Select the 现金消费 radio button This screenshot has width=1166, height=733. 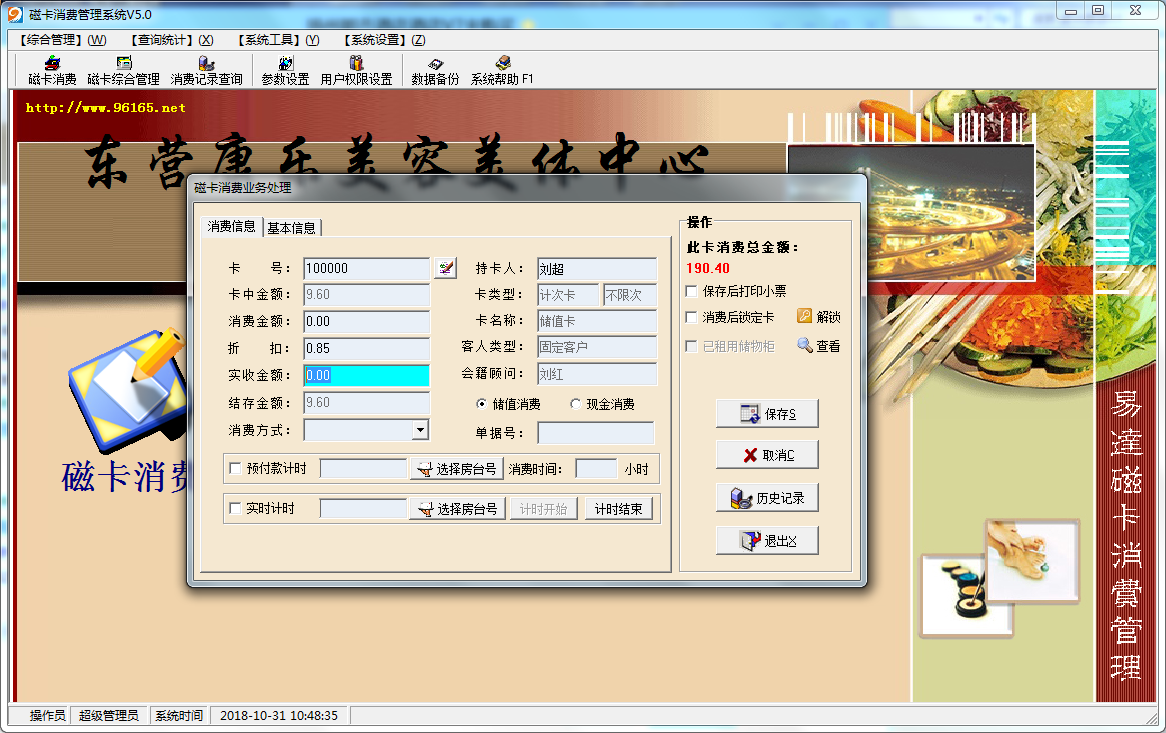point(575,404)
